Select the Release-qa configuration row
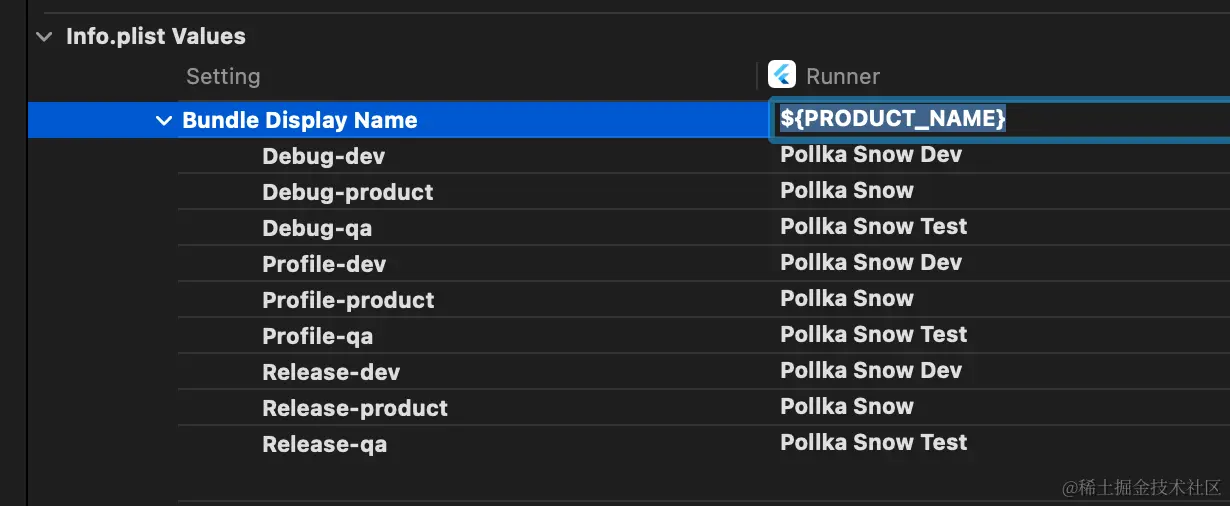 [324, 445]
